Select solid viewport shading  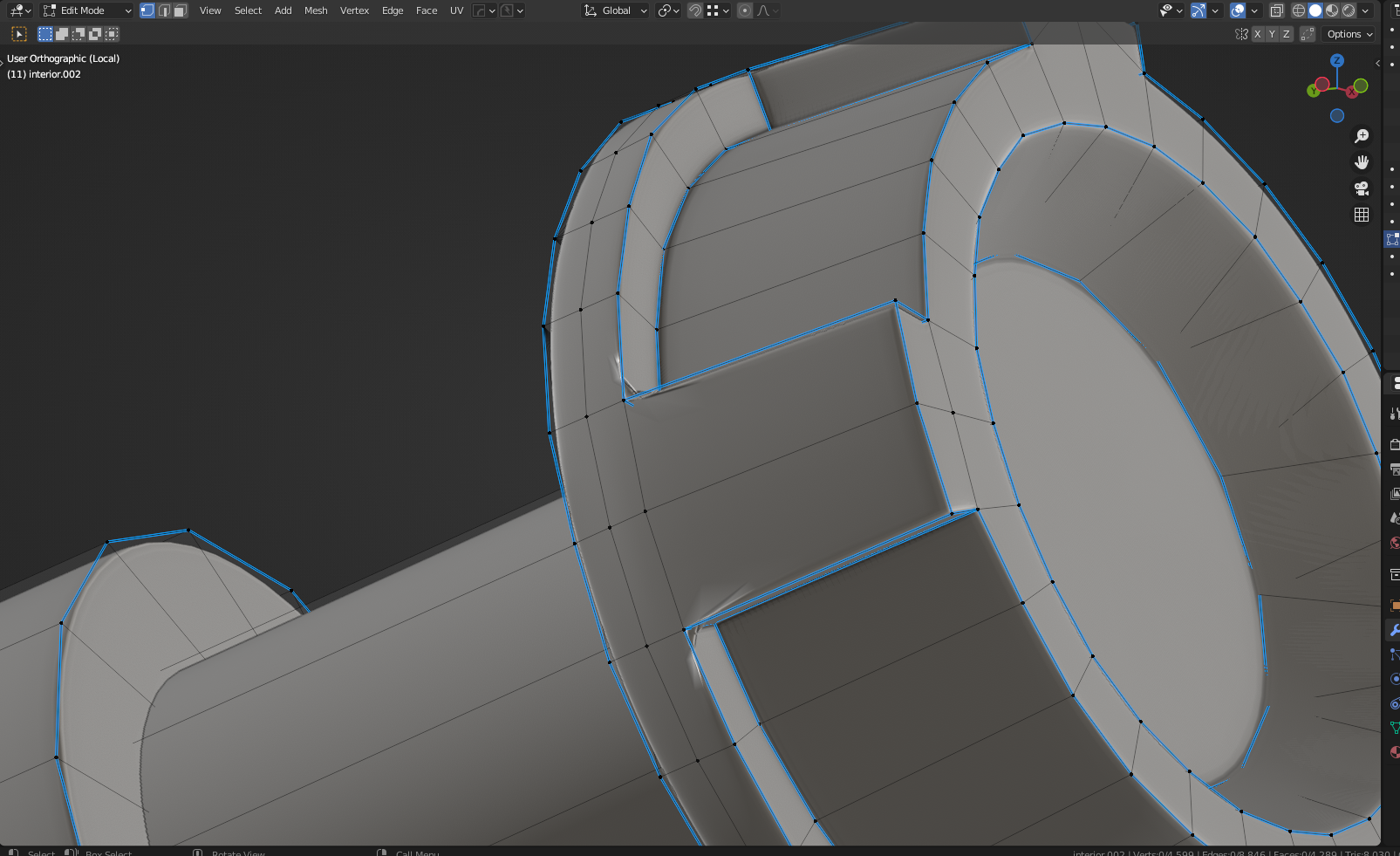[x=1315, y=10]
